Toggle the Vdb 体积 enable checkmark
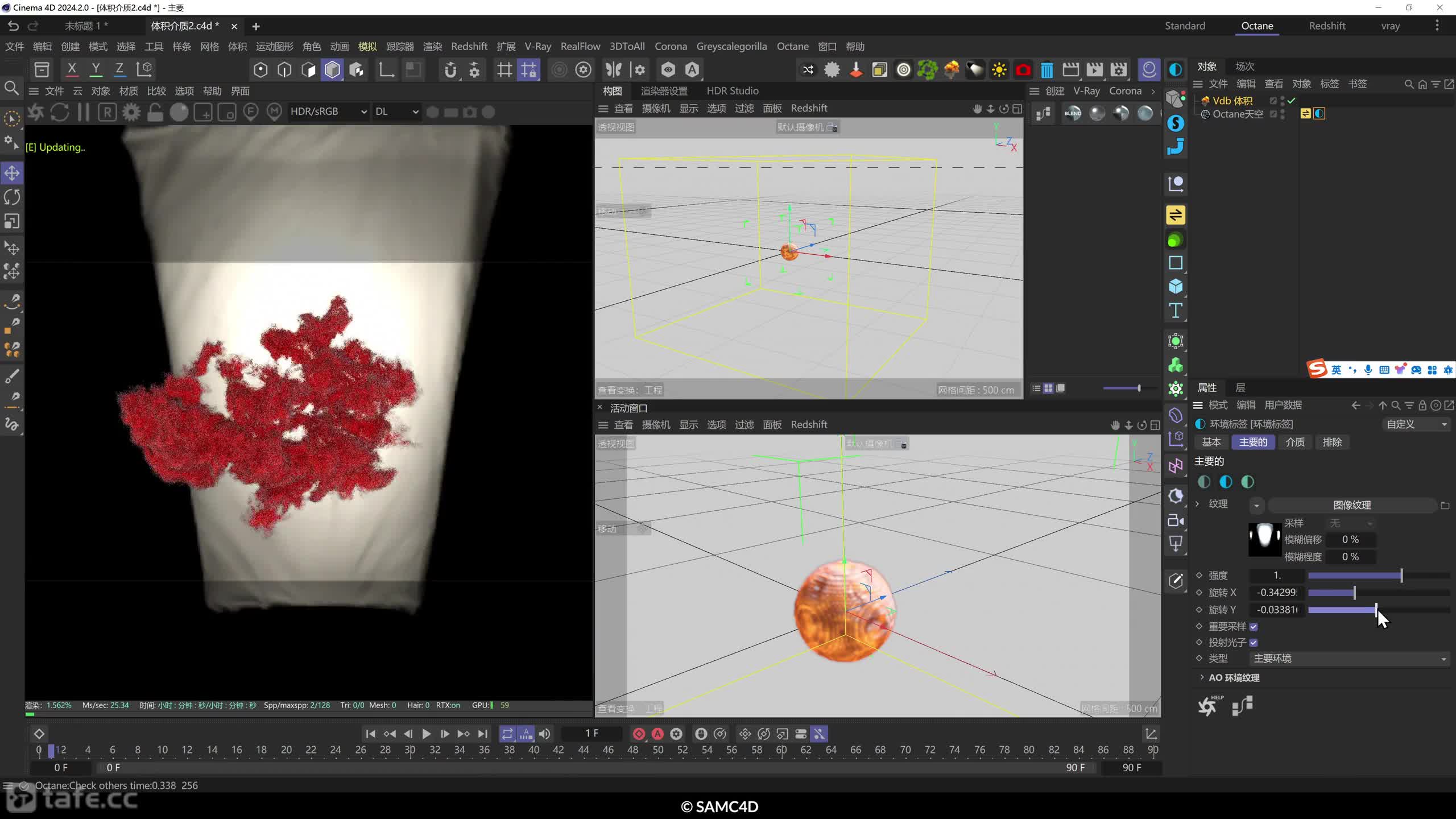This screenshot has width=1456, height=819. click(x=1291, y=101)
